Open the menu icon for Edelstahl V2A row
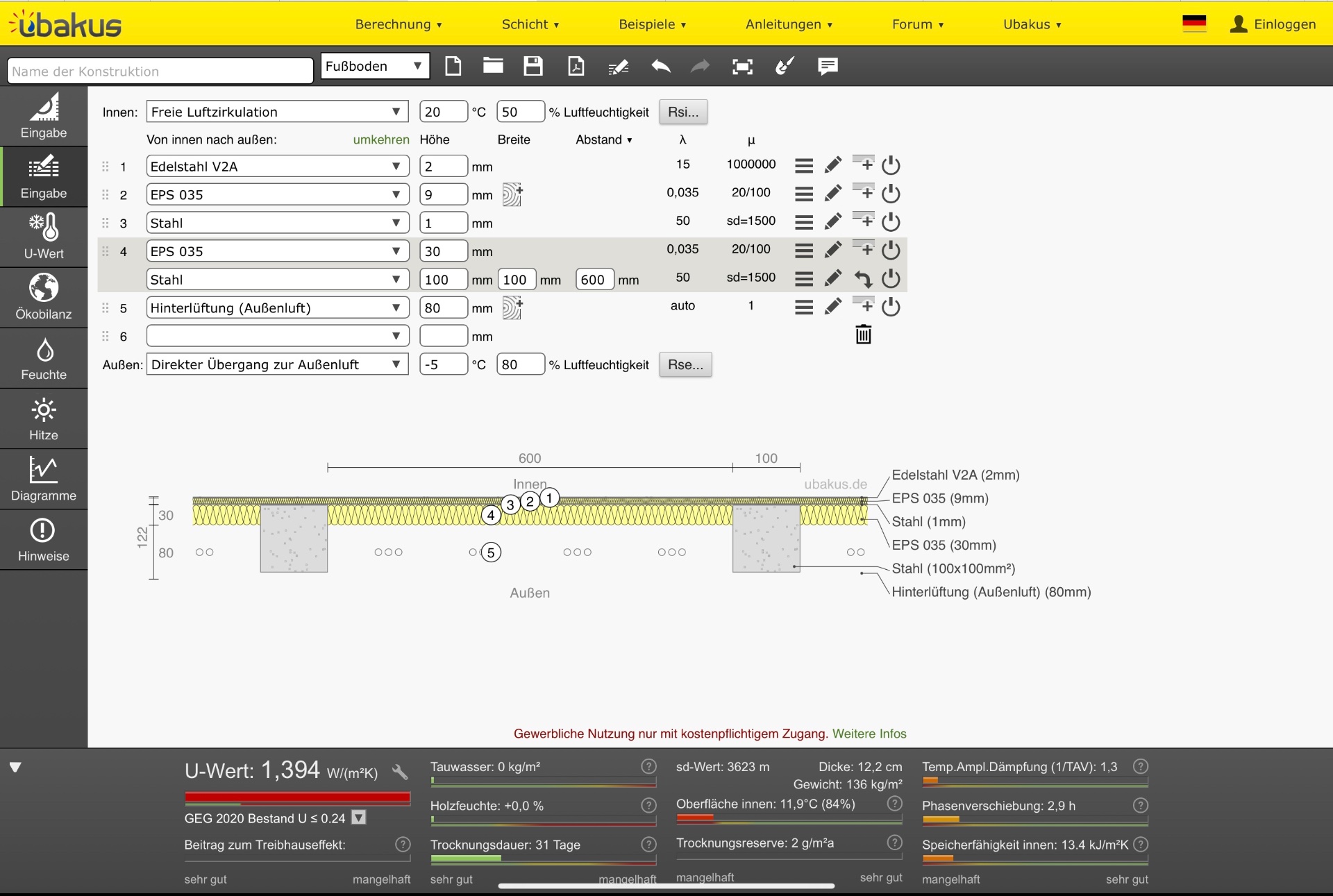1333x896 pixels. pos(804,165)
